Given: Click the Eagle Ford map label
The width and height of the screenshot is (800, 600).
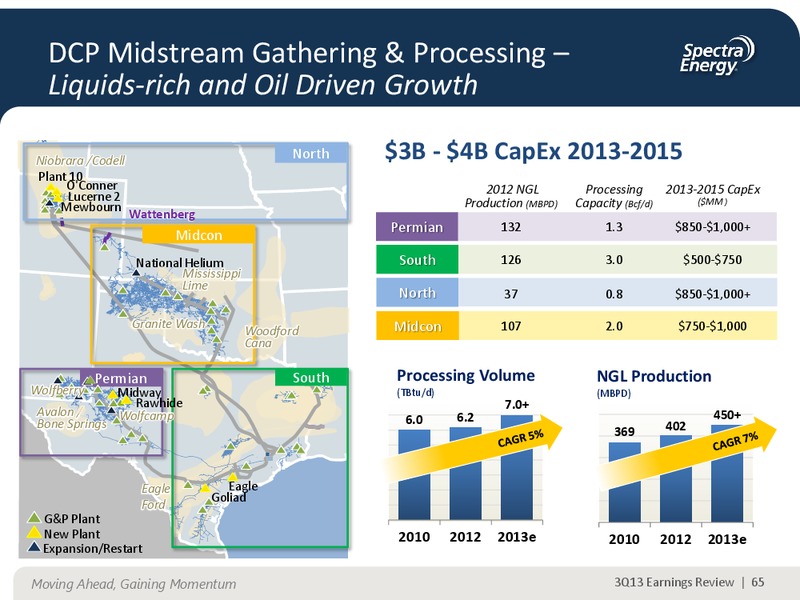Looking at the screenshot, I should 155,496.
